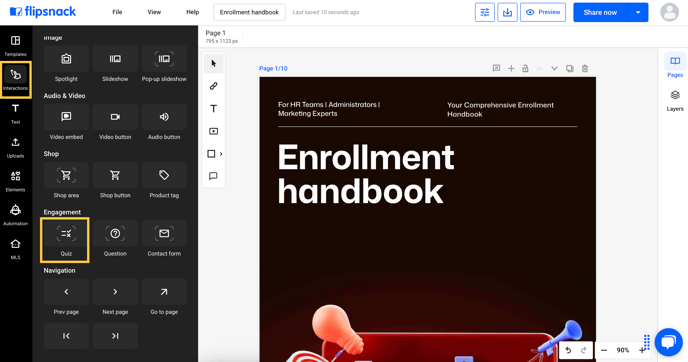This screenshot has height=362, width=688.
Task: Select the text tool in canvas toolbar
Action: tap(214, 108)
